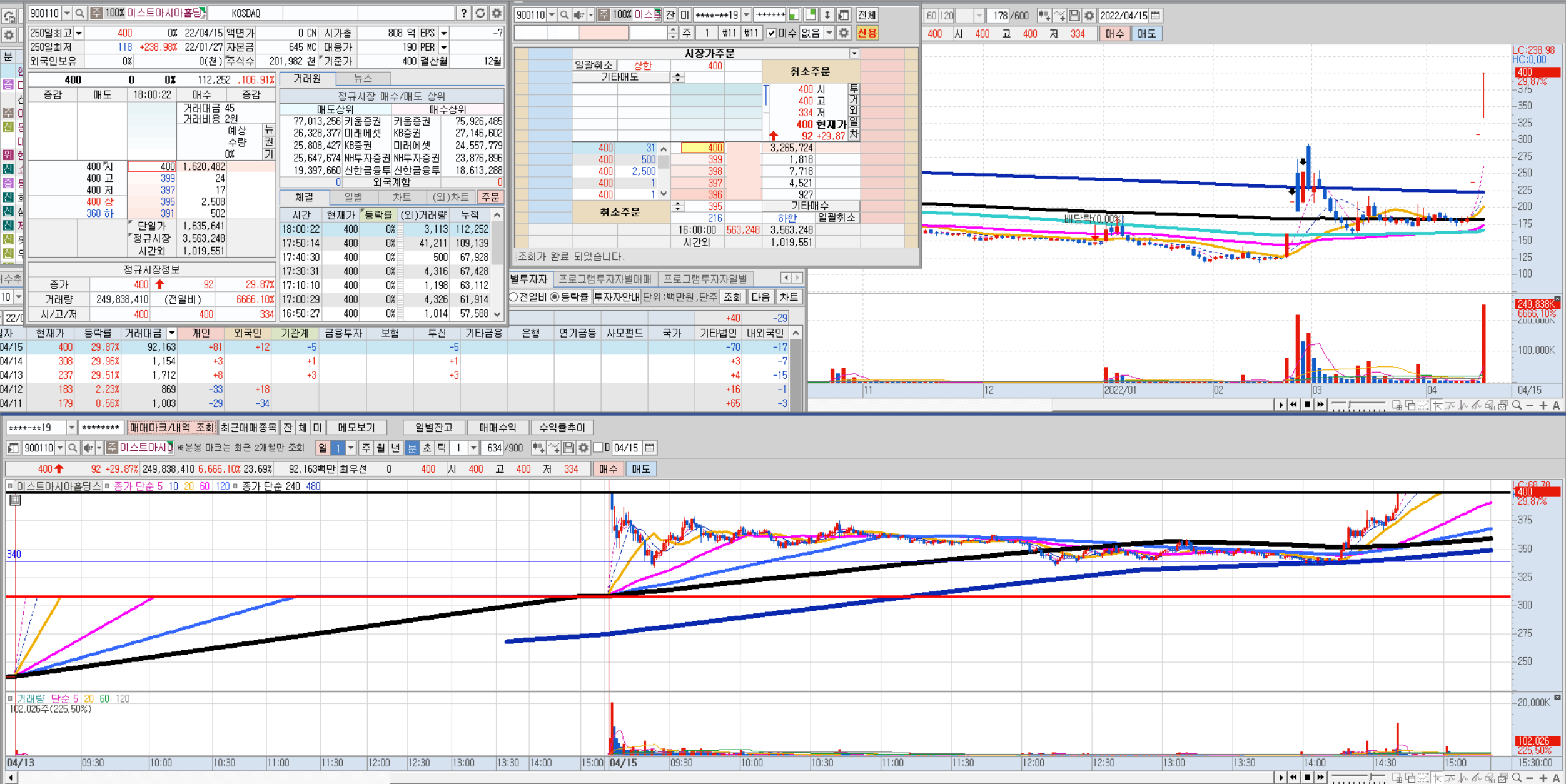Switch to the 차트 tab beside 일별
This screenshot has height=784, width=1566.
[x=402, y=197]
